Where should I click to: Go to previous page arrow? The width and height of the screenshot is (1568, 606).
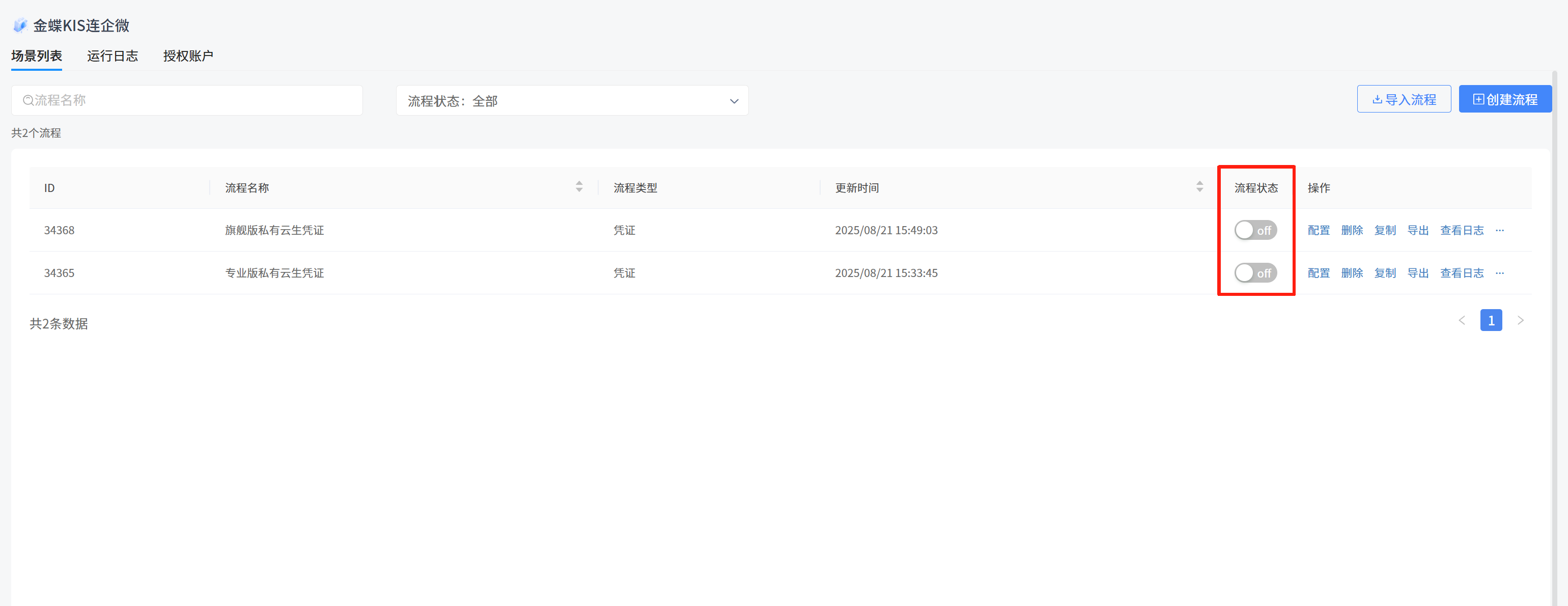click(x=1462, y=320)
